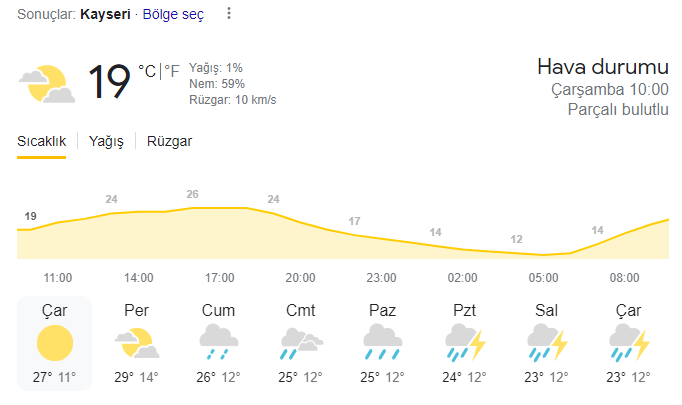Viewport: 682px width, 405px height.
Task: Click the 26 degree peak on graph
Action: point(192,194)
